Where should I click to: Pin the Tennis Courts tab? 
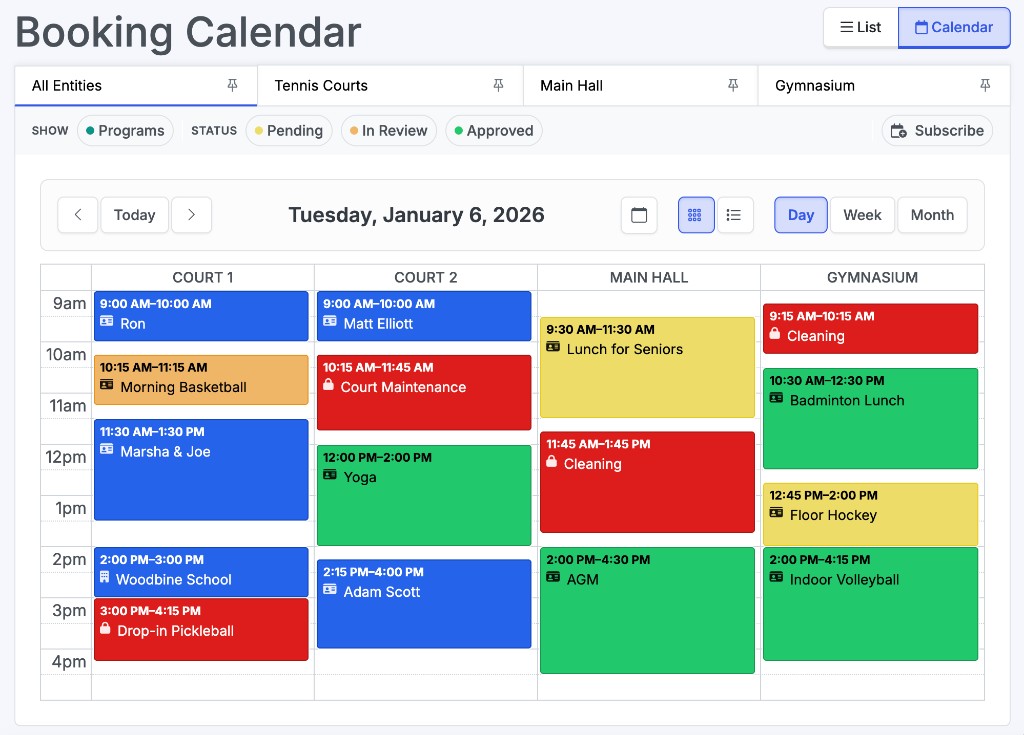pos(499,86)
